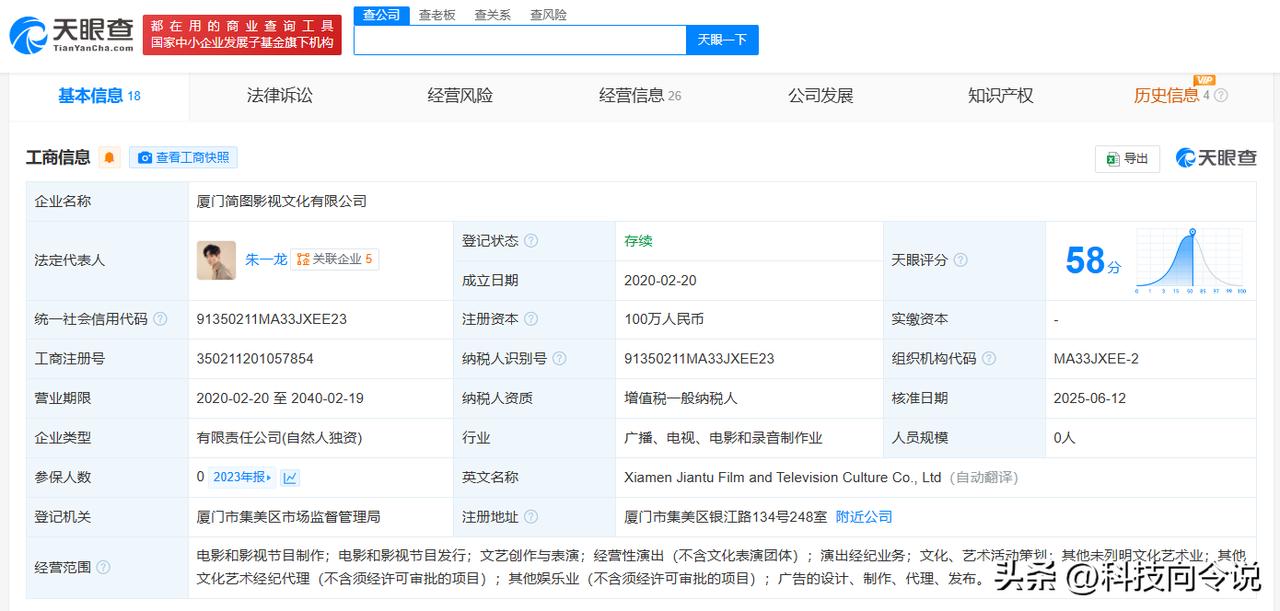Click organization code MA33JXEE-2

tap(1096, 359)
